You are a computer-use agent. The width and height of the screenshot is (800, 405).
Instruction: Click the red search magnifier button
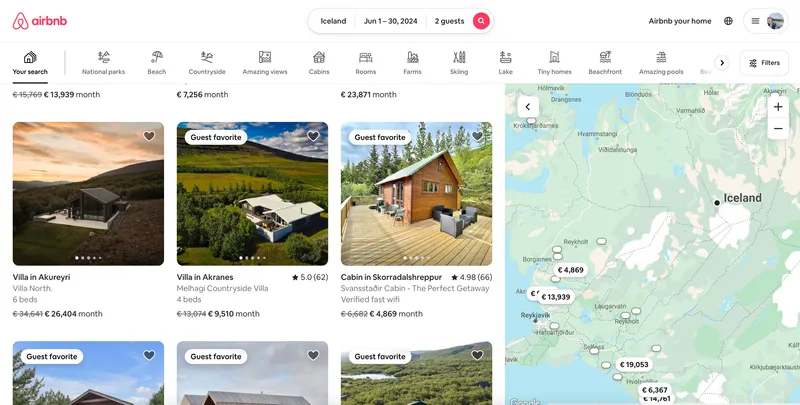481,21
